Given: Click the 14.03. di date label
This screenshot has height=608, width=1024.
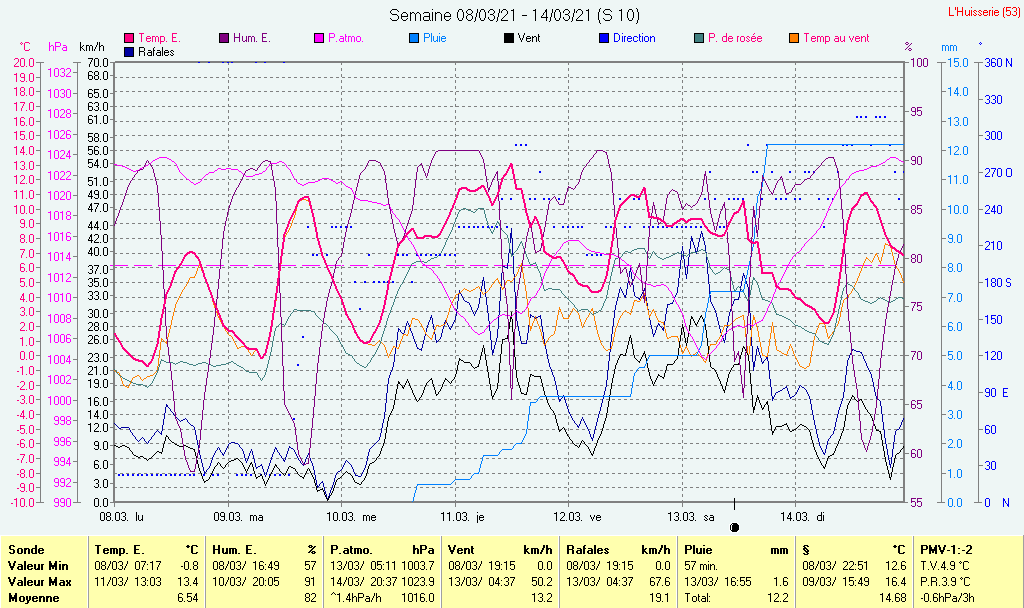Looking at the screenshot, I should 802,517.
